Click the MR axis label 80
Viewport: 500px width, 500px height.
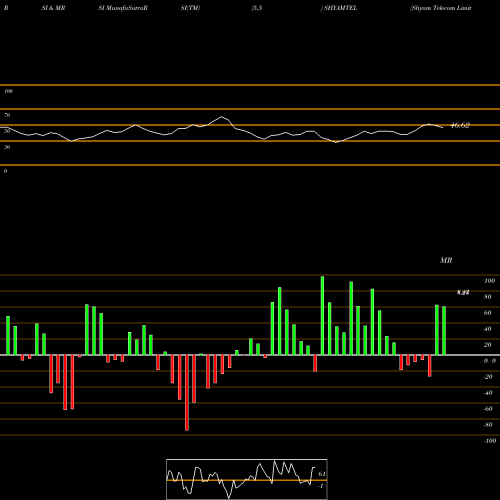click(488, 297)
